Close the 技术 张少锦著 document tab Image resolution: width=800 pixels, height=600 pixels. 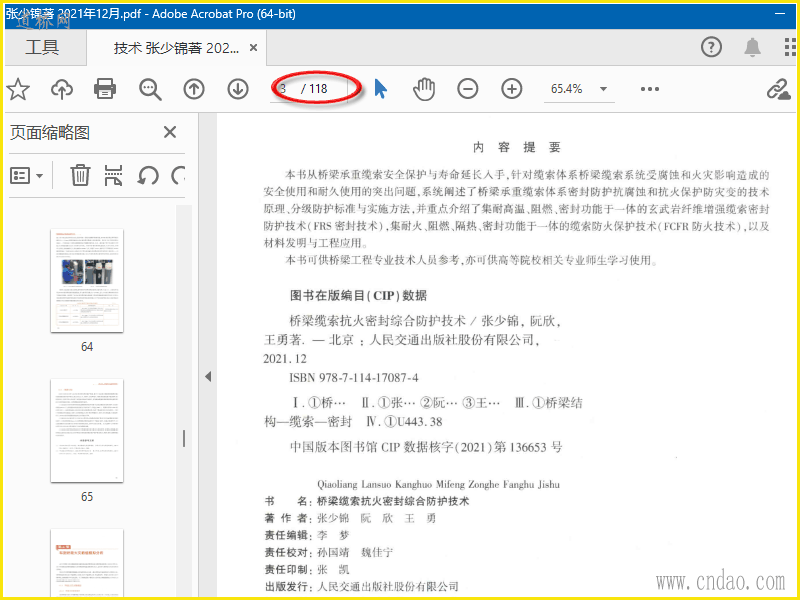(253, 47)
